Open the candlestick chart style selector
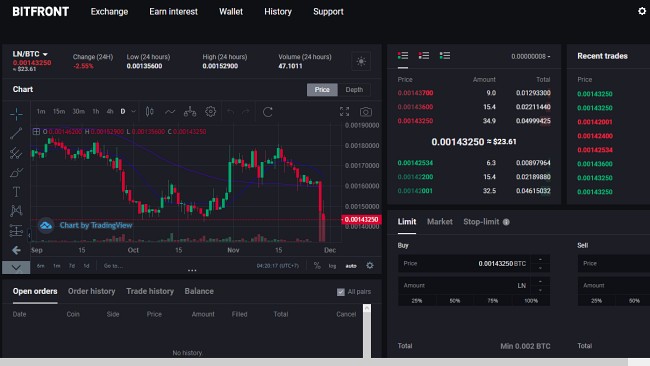Image resolution: width=650 pixels, height=366 pixels. [x=150, y=111]
